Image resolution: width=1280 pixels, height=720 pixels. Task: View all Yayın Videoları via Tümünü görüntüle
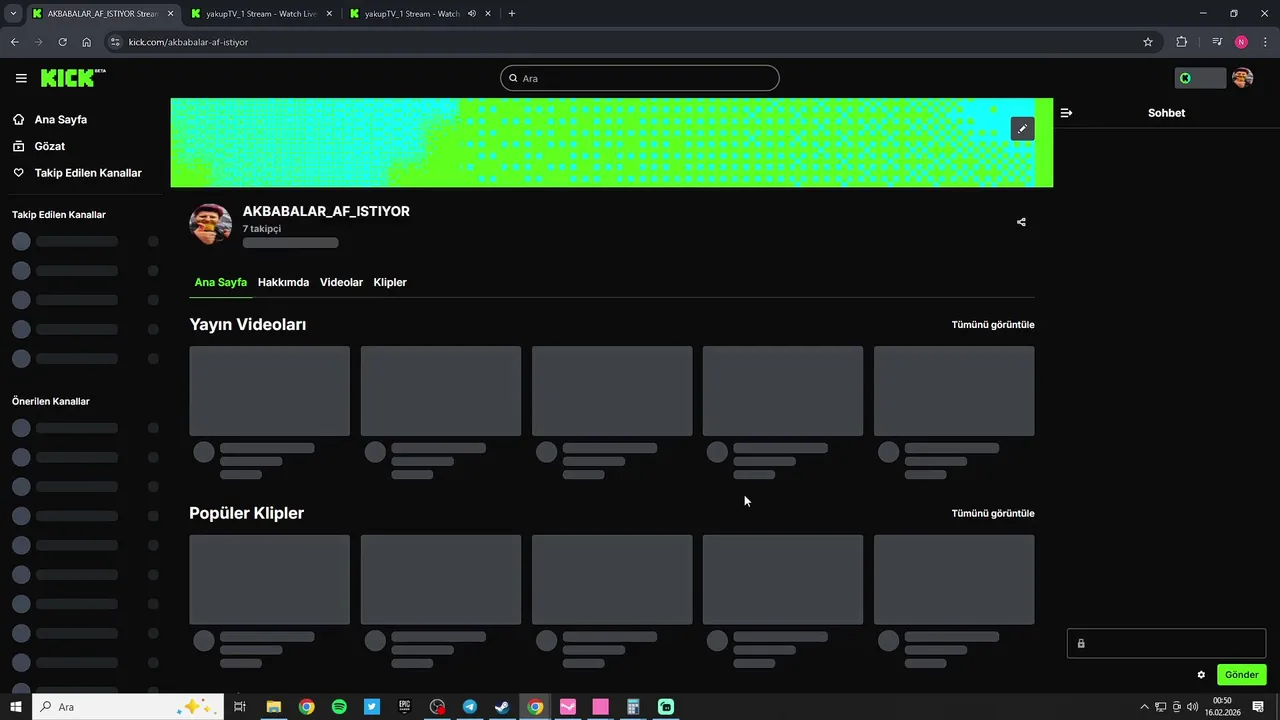(993, 325)
